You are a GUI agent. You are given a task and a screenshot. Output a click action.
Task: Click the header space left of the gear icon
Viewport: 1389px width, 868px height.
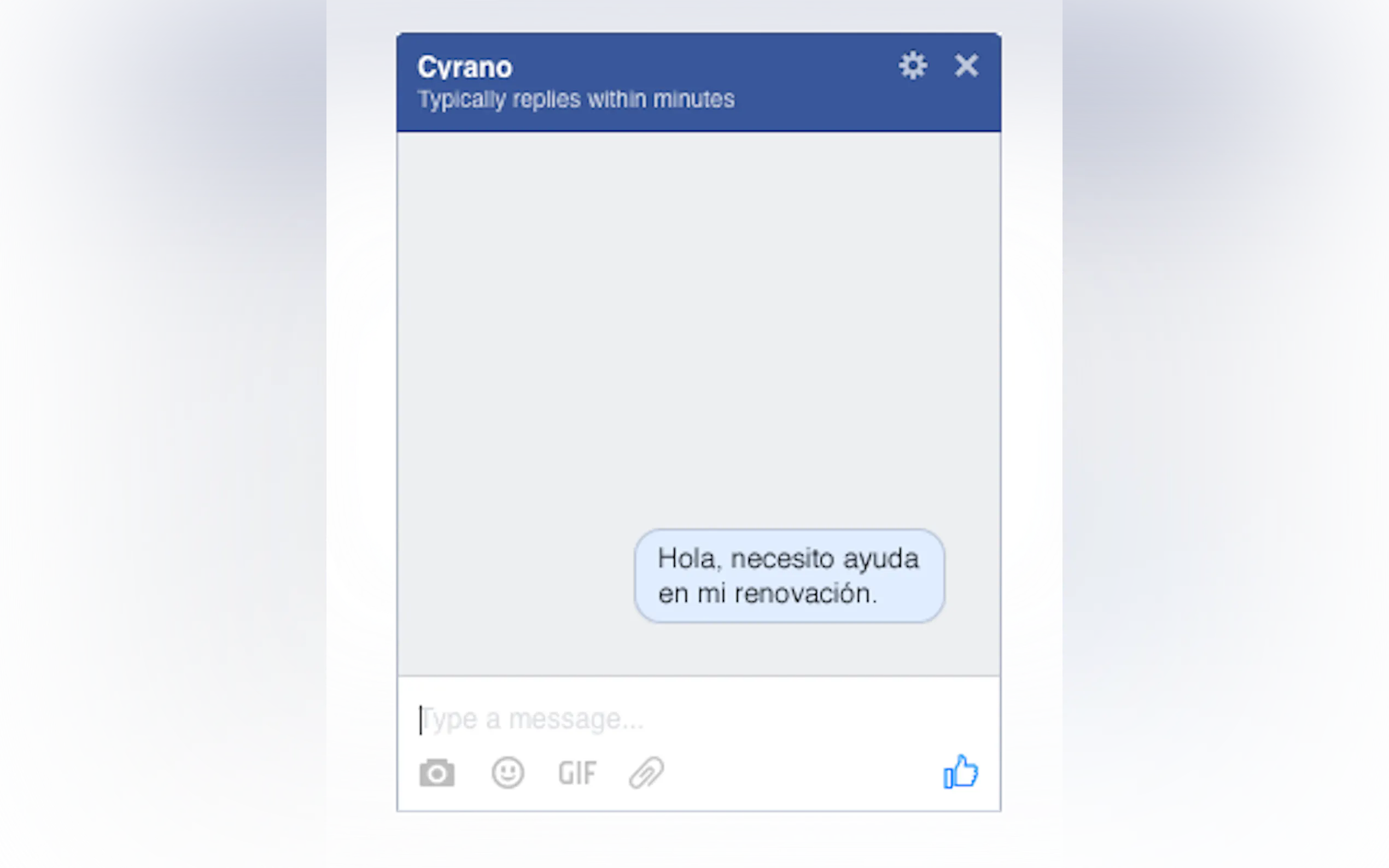pos(815,66)
